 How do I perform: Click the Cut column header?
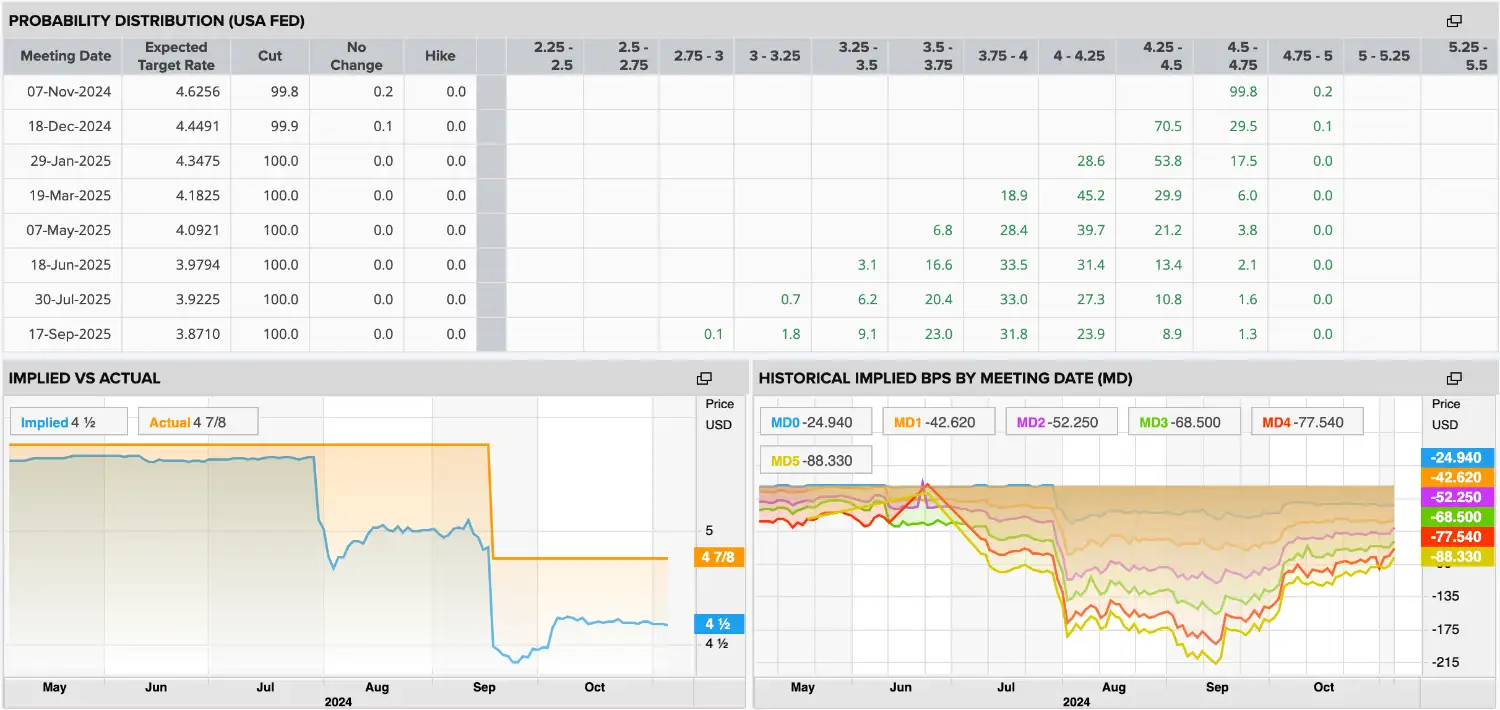click(270, 56)
